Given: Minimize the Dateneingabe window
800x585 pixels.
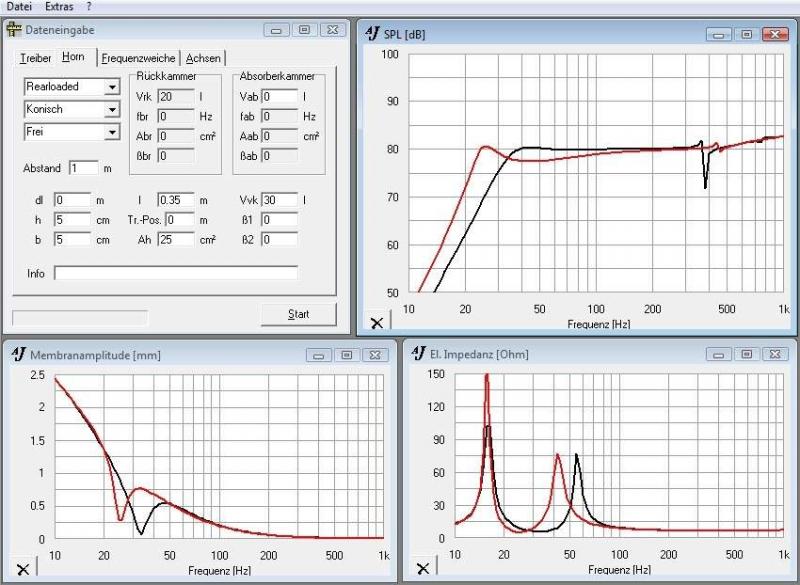Looking at the screenshot, I should coord(277,30).
